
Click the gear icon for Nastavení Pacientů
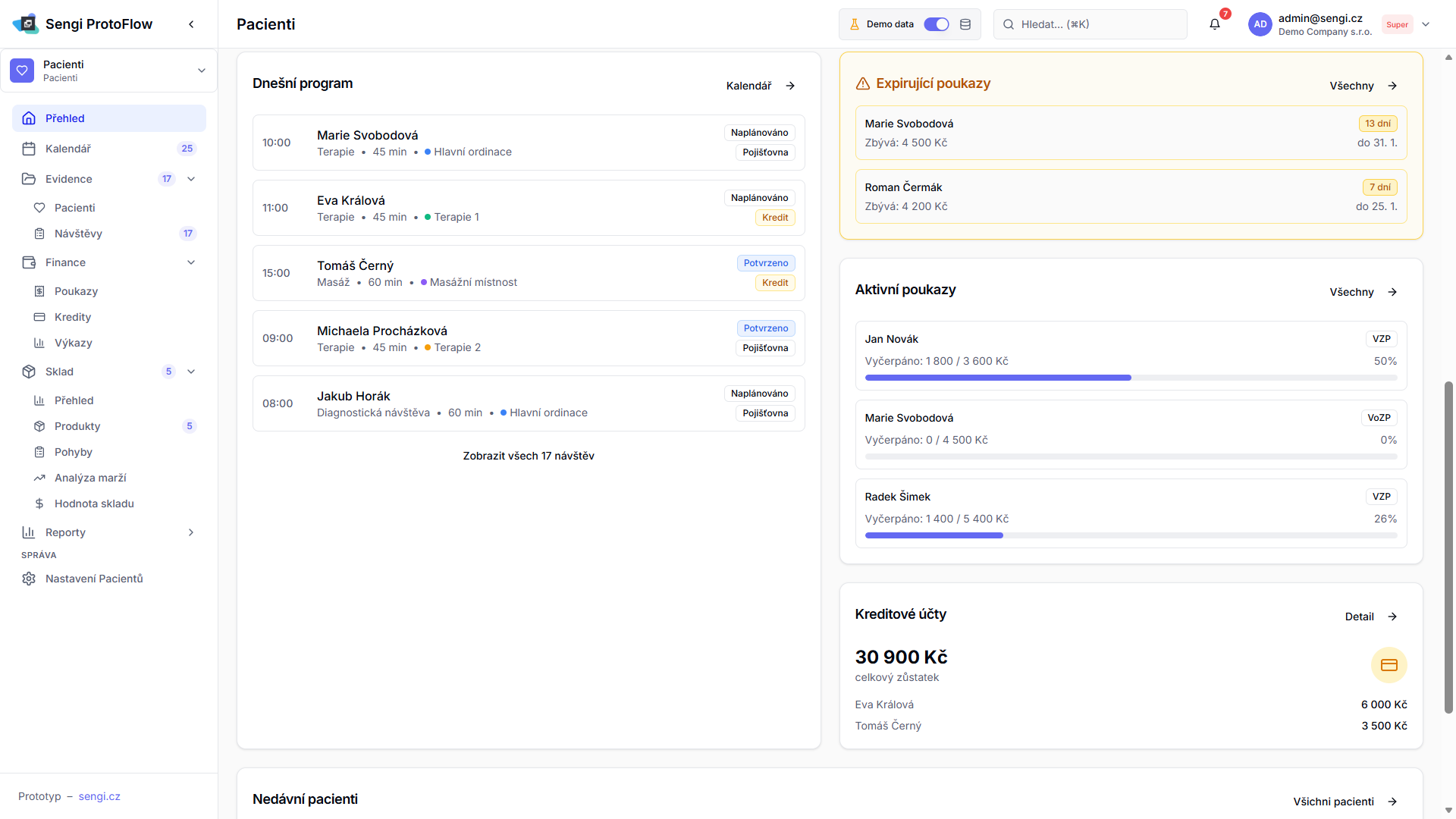point(29,579)
